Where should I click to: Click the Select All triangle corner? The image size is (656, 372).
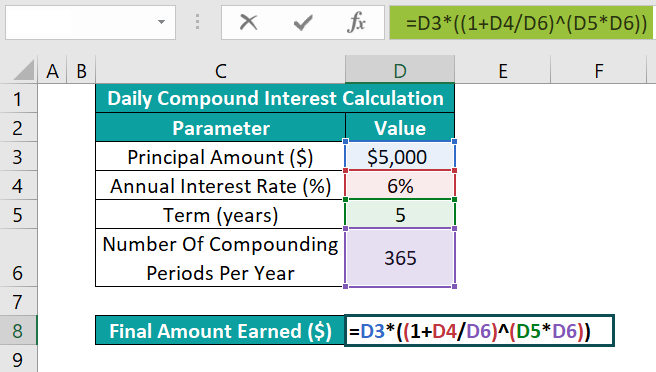23,70
